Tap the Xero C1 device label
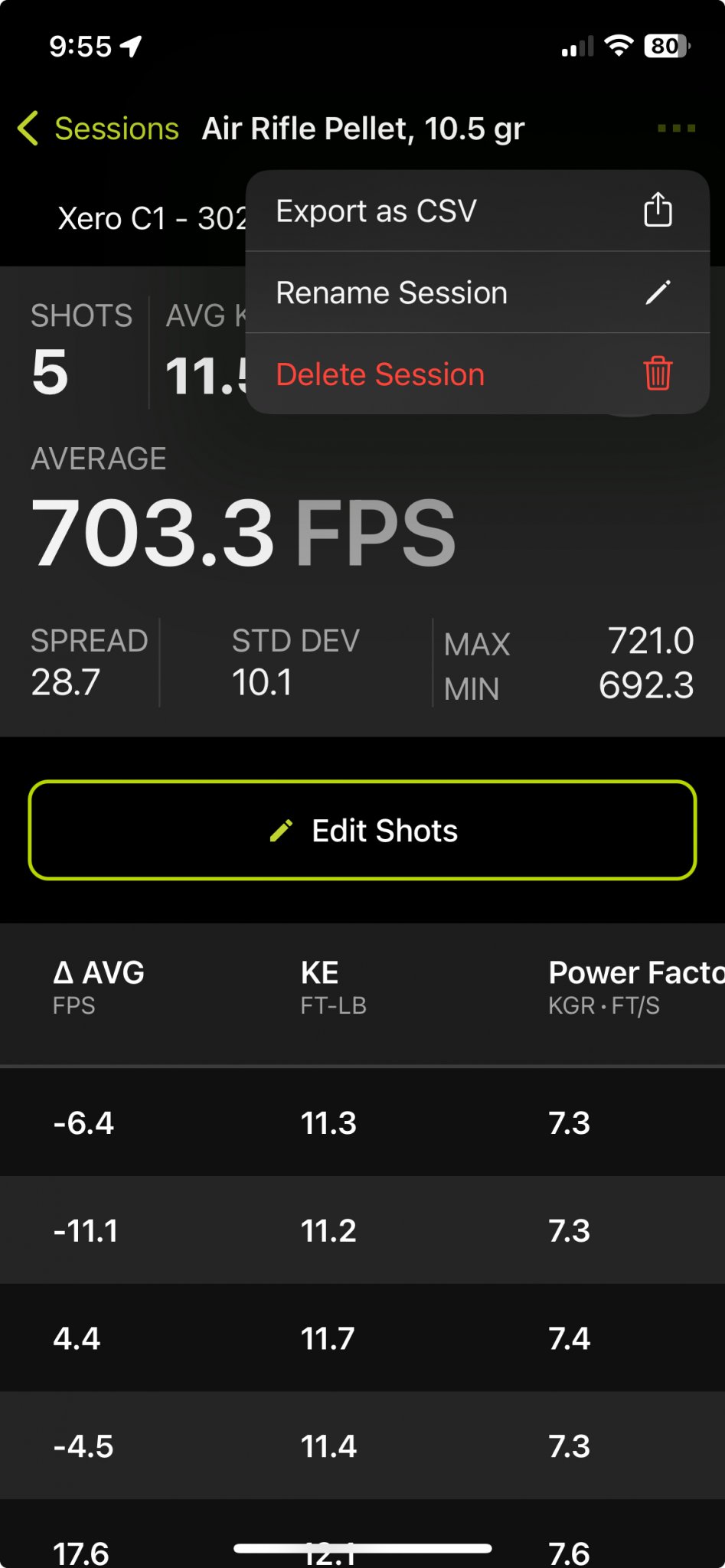725x1568 pixels. click(152, 219)
